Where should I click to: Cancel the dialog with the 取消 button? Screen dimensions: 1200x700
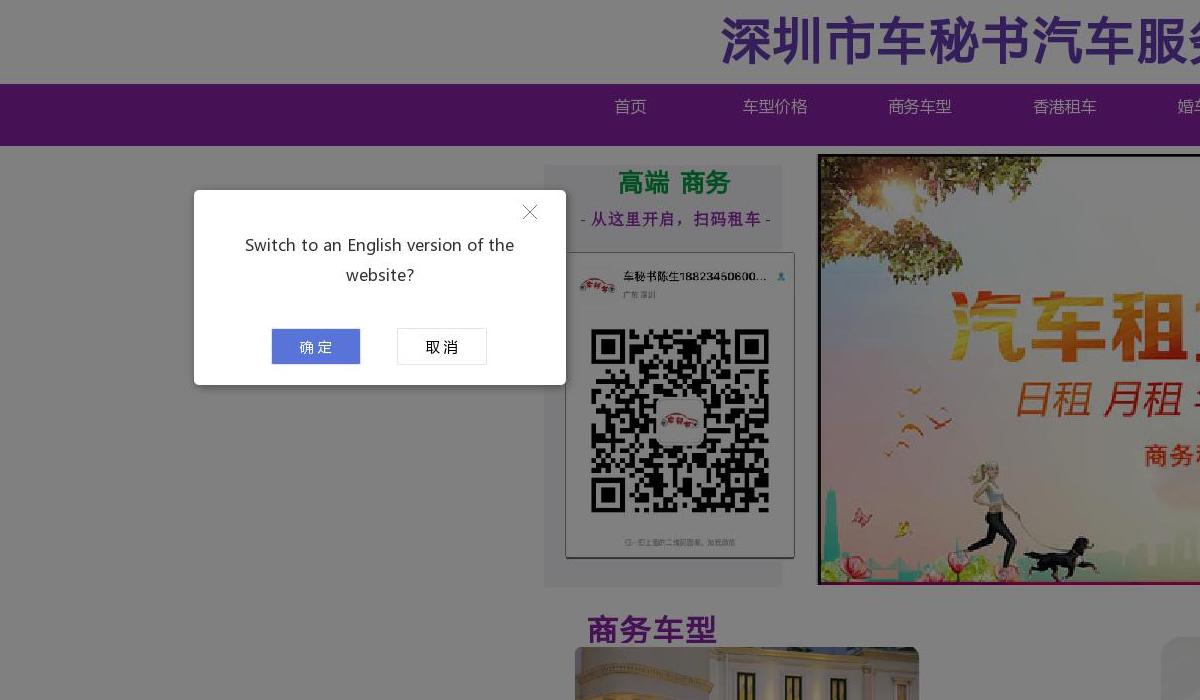(x=442, y=346)
